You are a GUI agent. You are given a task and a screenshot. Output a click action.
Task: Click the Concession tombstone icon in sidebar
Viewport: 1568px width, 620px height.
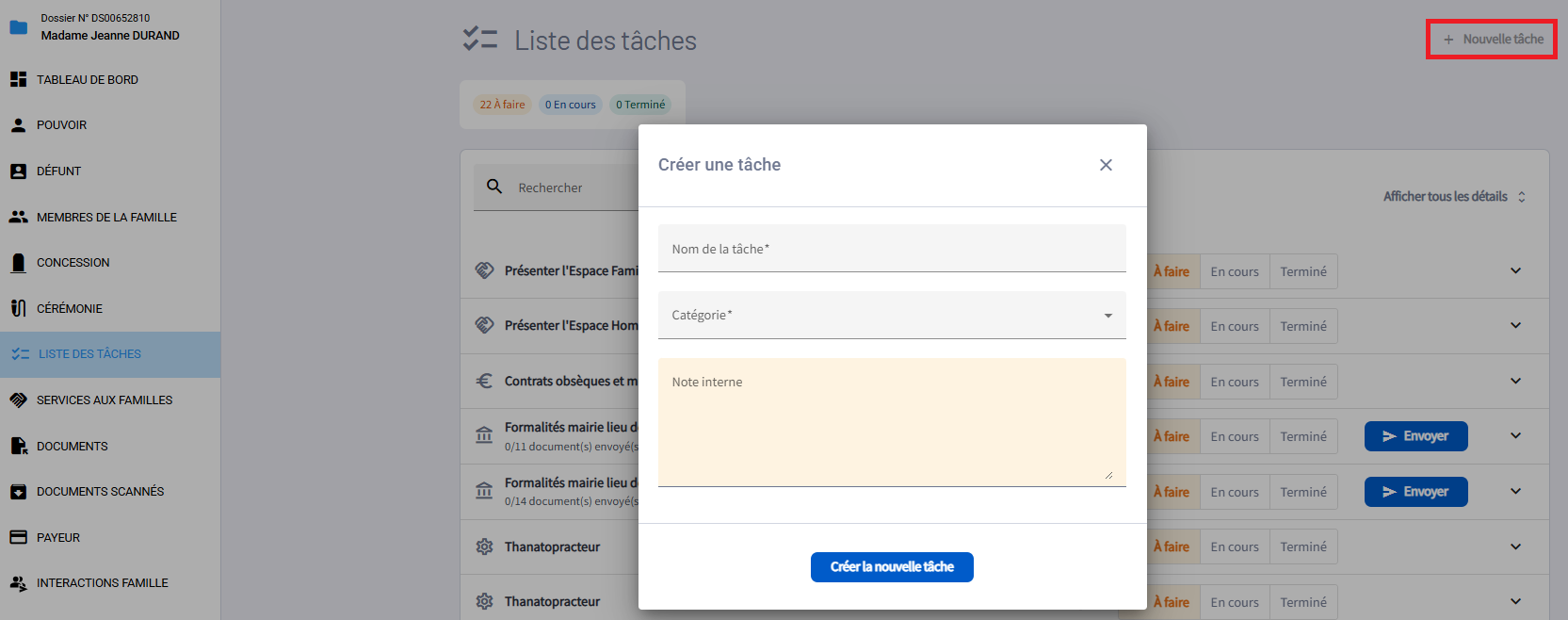coord(18,263)
